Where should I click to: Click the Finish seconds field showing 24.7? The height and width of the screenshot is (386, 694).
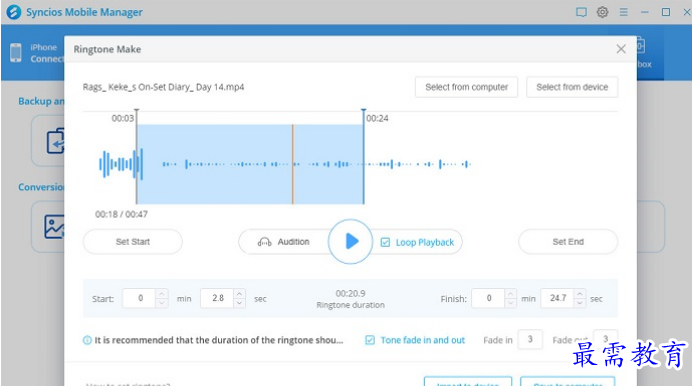557,298
